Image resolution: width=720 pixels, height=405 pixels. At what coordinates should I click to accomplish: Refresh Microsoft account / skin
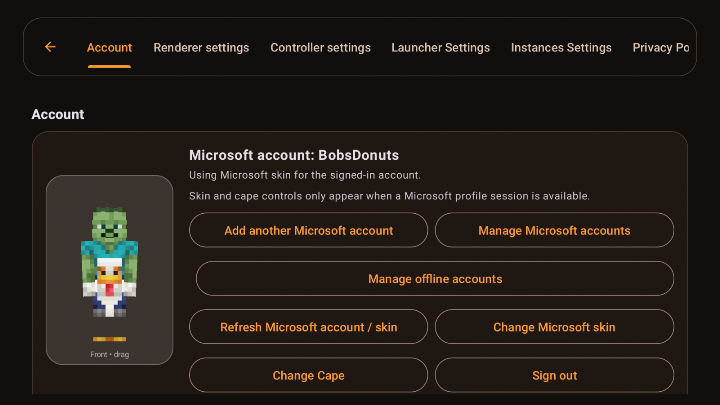click(309, 327)
